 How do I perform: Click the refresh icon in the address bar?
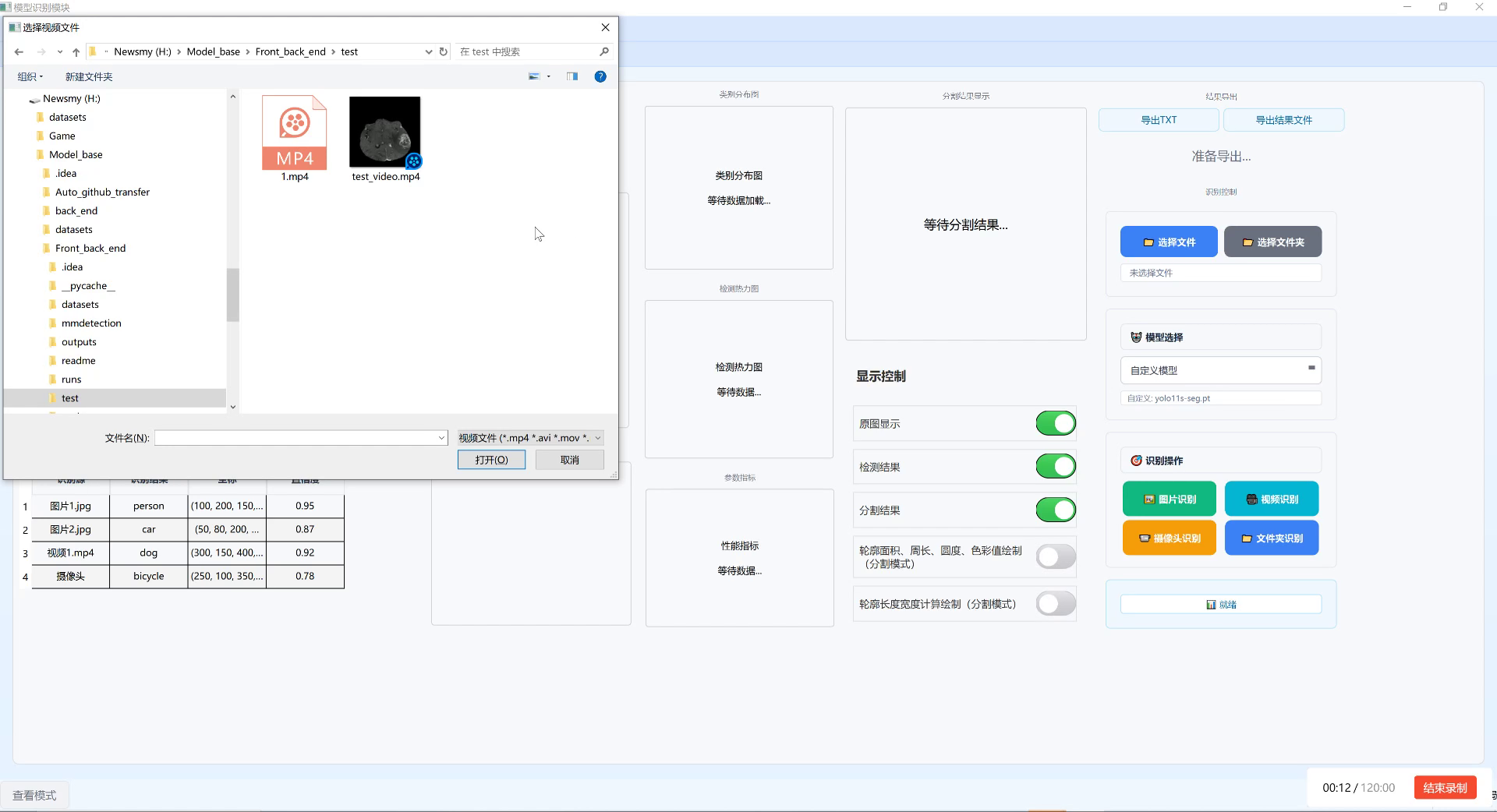coord(443,51)
